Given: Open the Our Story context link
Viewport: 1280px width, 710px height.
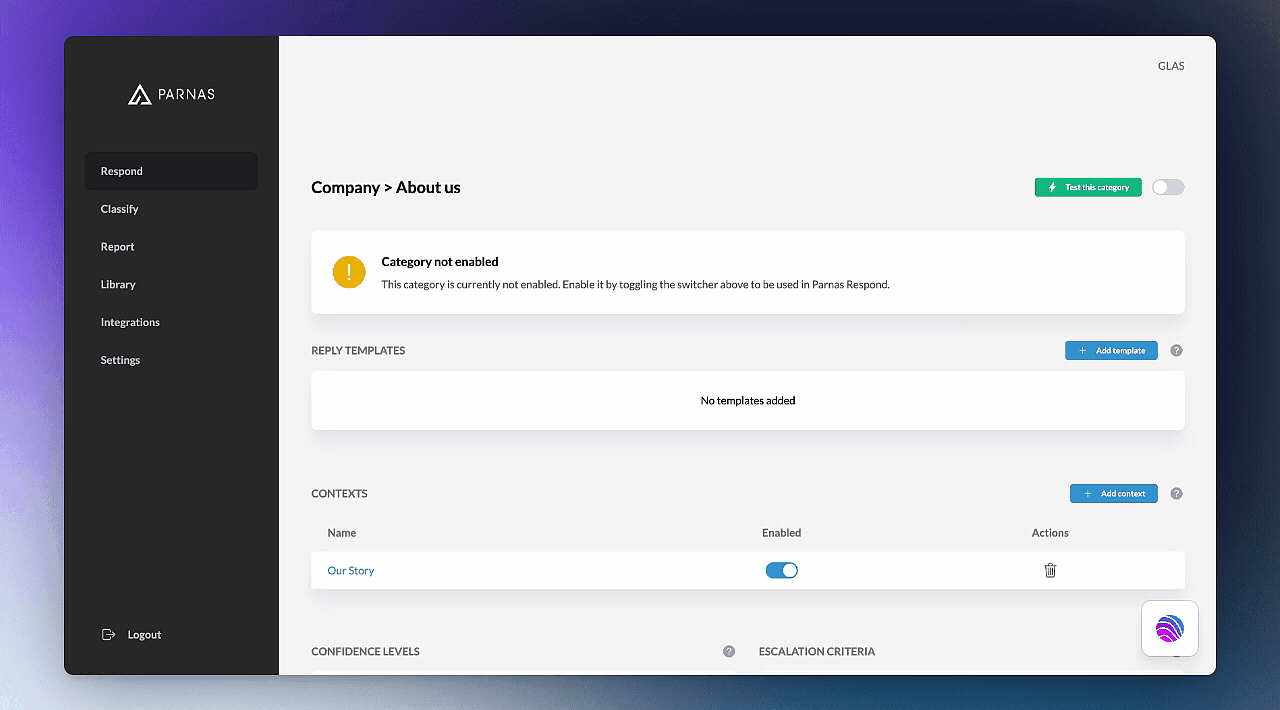Looking at the screenshot, I should coord(351,570).
